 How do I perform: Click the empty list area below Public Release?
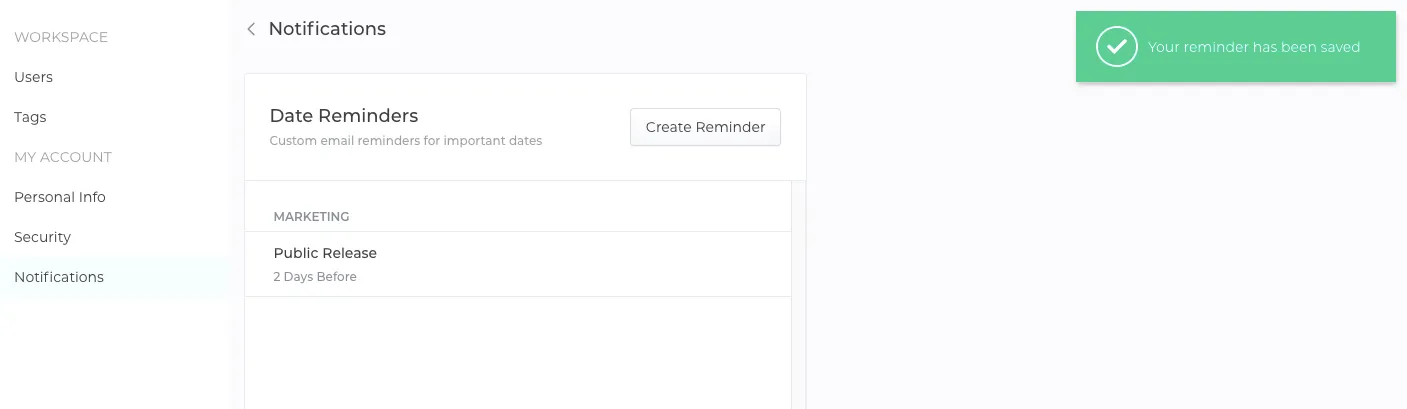(x=518, y=353)
